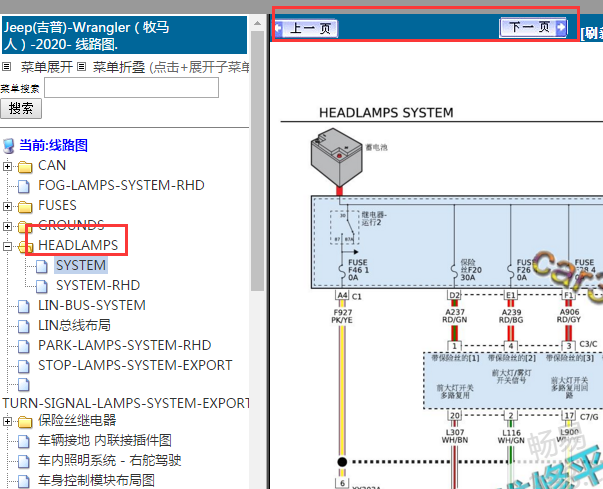The image size is (603, 489).
Task: Open 车内照明系统 - 右舵驾驶 entry
Action: click(x=110, y=461)
